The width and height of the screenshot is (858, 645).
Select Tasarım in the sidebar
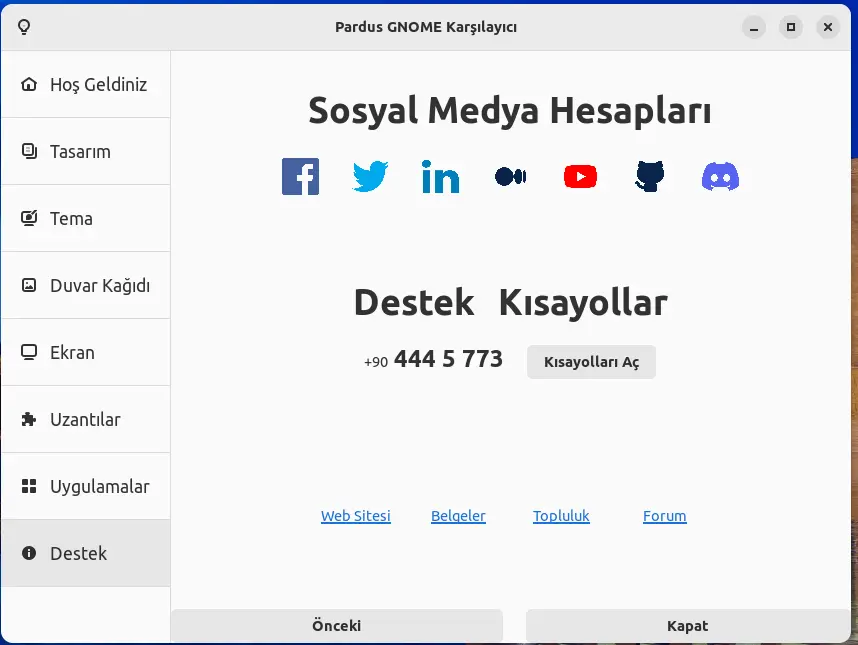[86, 152]
